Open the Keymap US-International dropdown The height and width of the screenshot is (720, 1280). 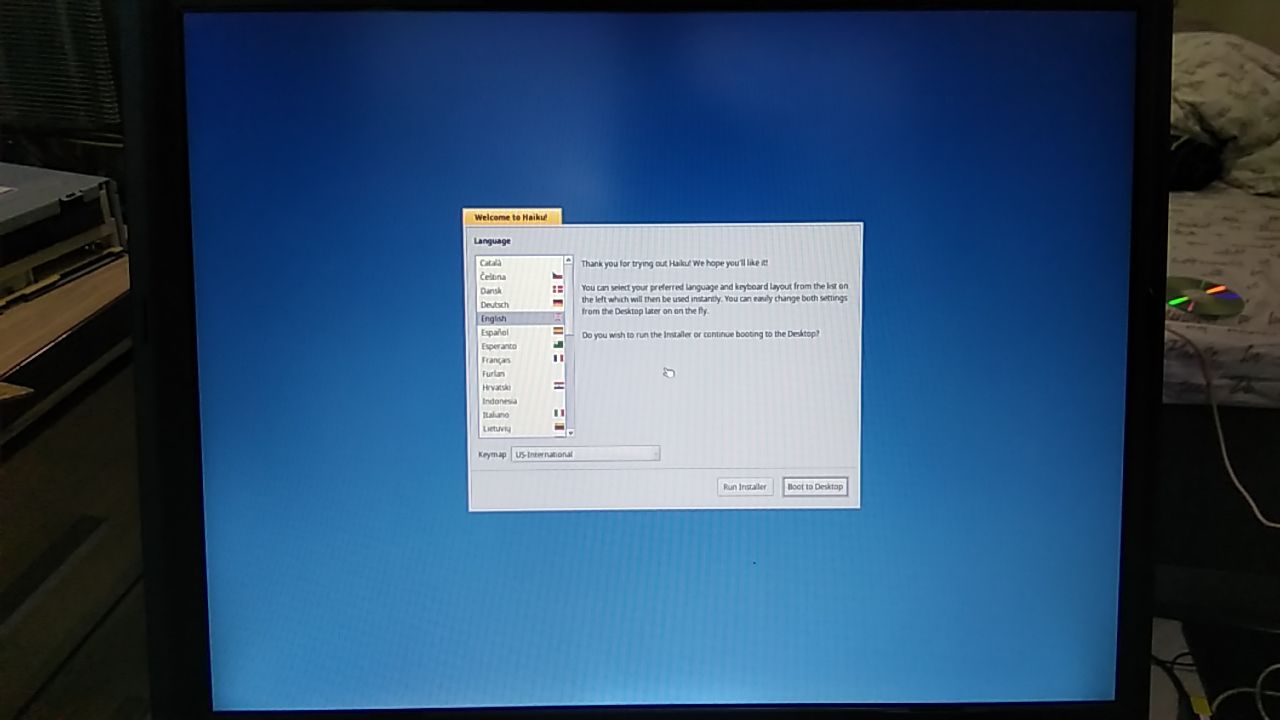tap(585, 454)
